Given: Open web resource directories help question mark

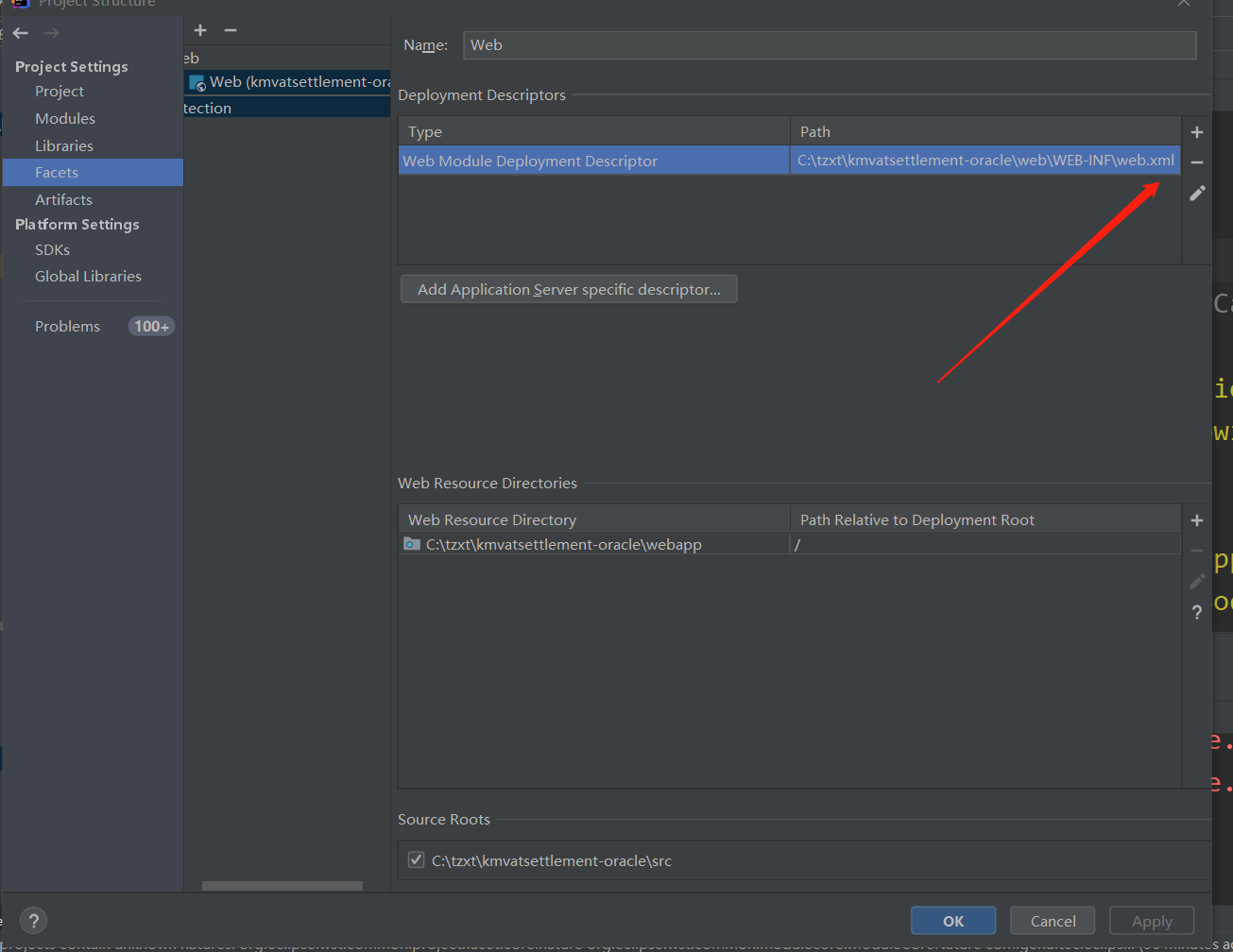Looking at the screenshot, I should point(1197,612).
